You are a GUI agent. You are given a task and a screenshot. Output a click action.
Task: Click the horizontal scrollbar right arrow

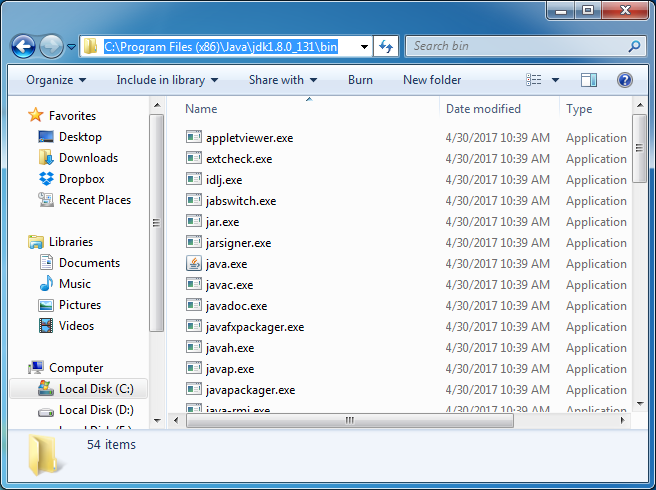click(623, 420)
